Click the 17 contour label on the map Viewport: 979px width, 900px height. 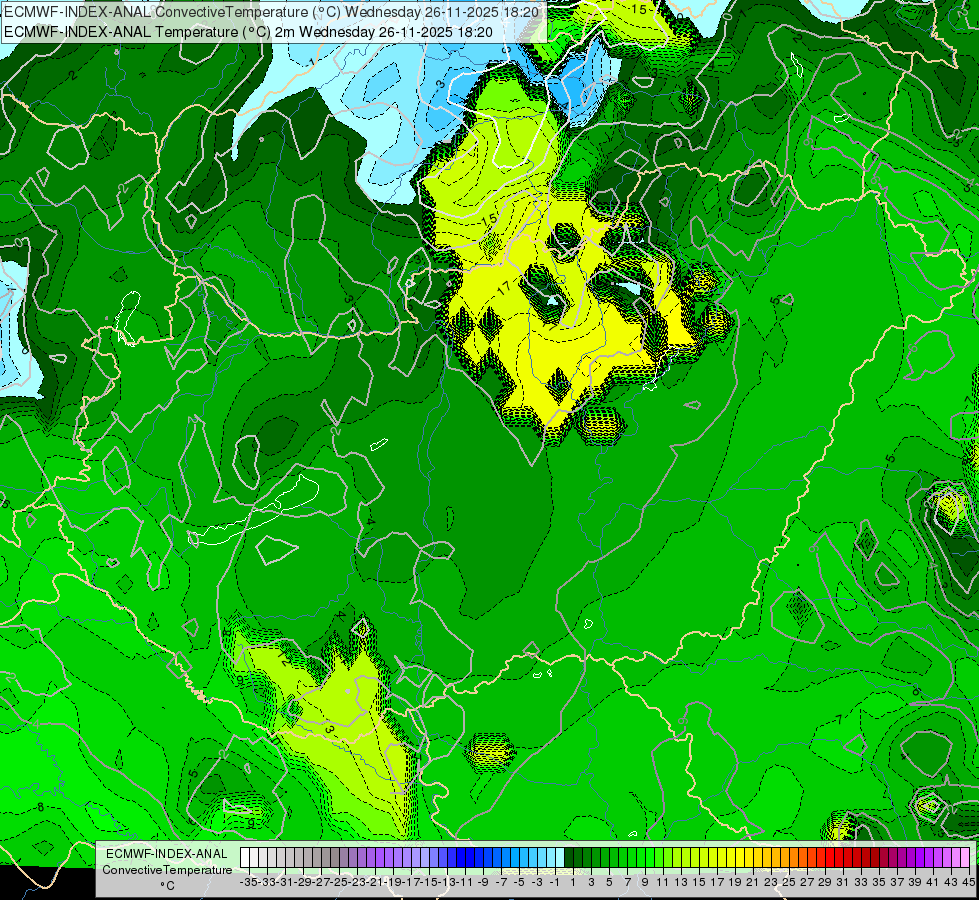tap(504, 288)
